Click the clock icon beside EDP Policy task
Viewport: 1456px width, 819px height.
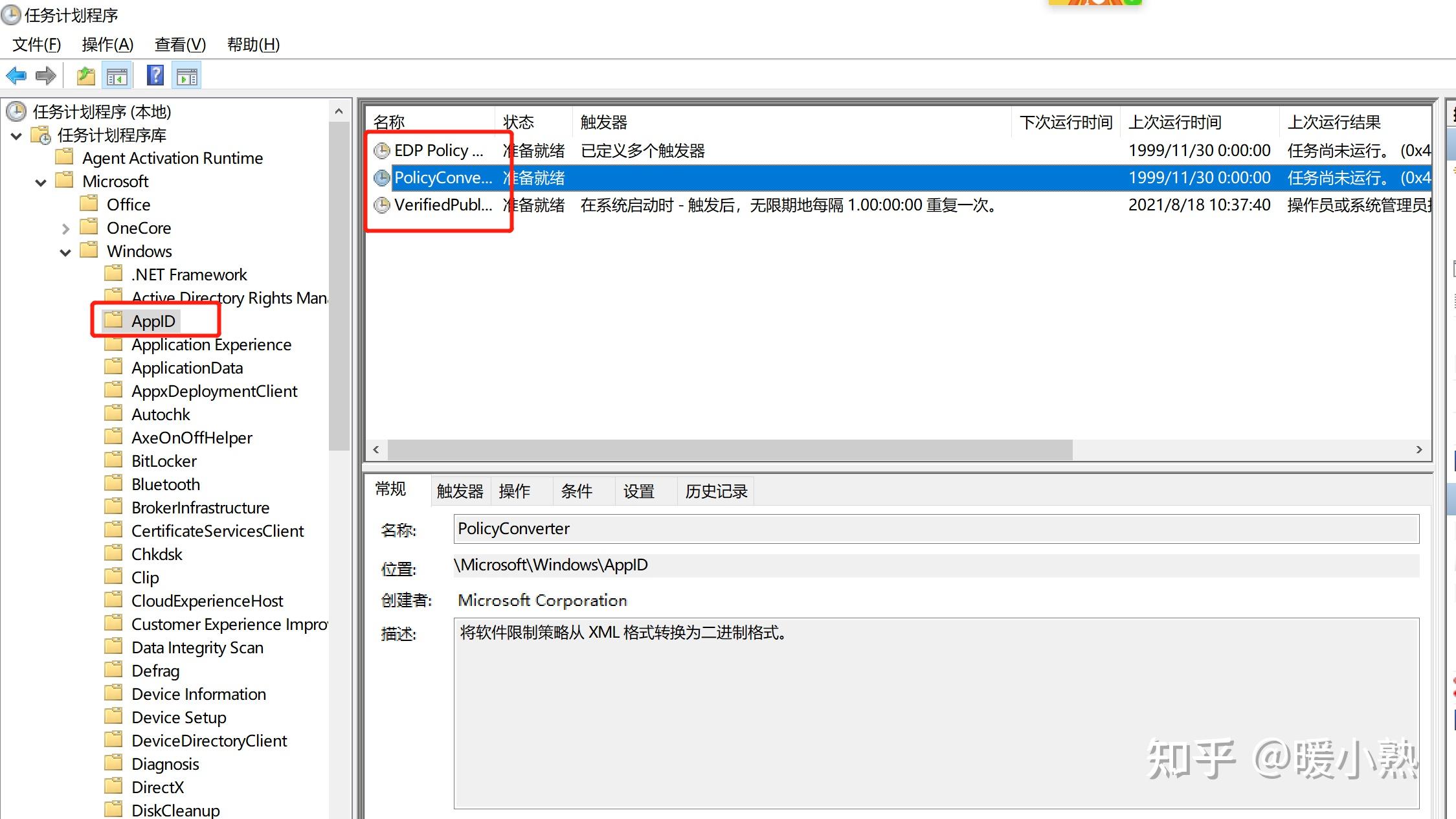pyautogui.click(x=381, y=150)
